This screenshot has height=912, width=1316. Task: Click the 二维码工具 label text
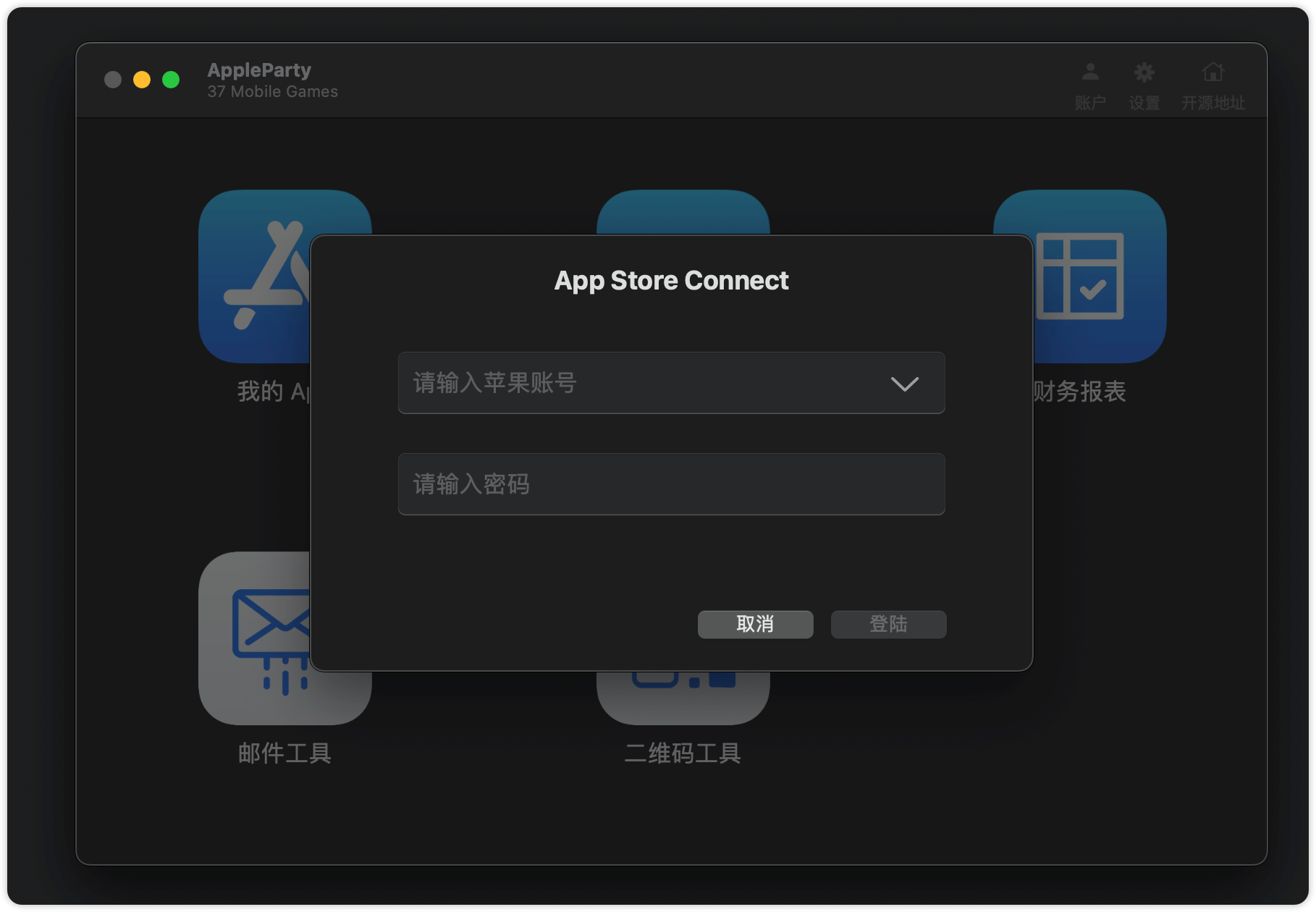(683, 753)
